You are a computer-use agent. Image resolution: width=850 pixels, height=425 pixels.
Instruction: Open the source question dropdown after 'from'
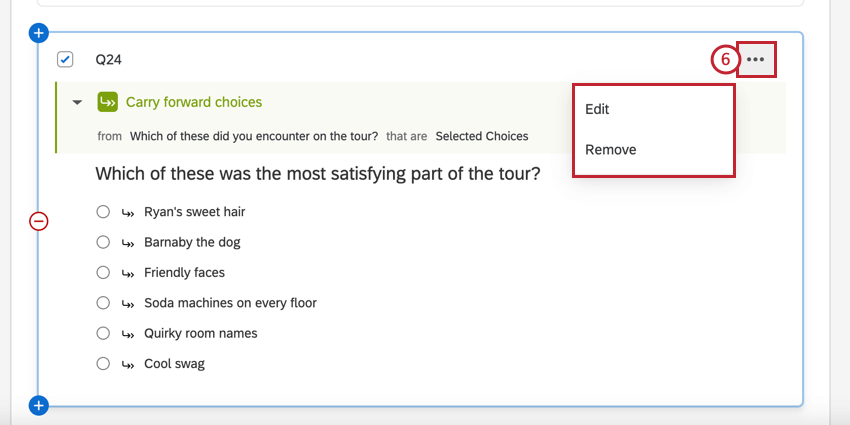[x=254, y=136]
